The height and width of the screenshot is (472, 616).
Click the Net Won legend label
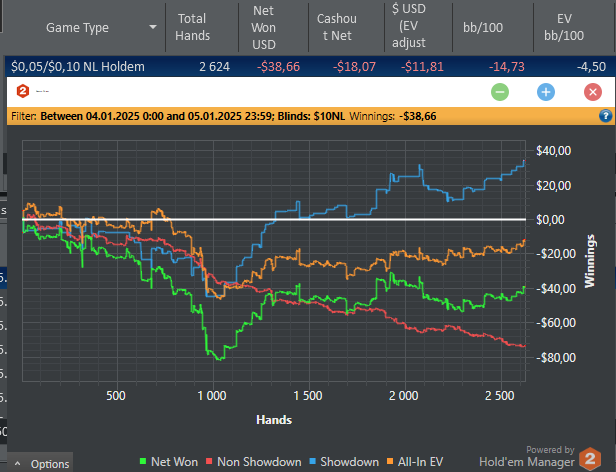point(174,462)
